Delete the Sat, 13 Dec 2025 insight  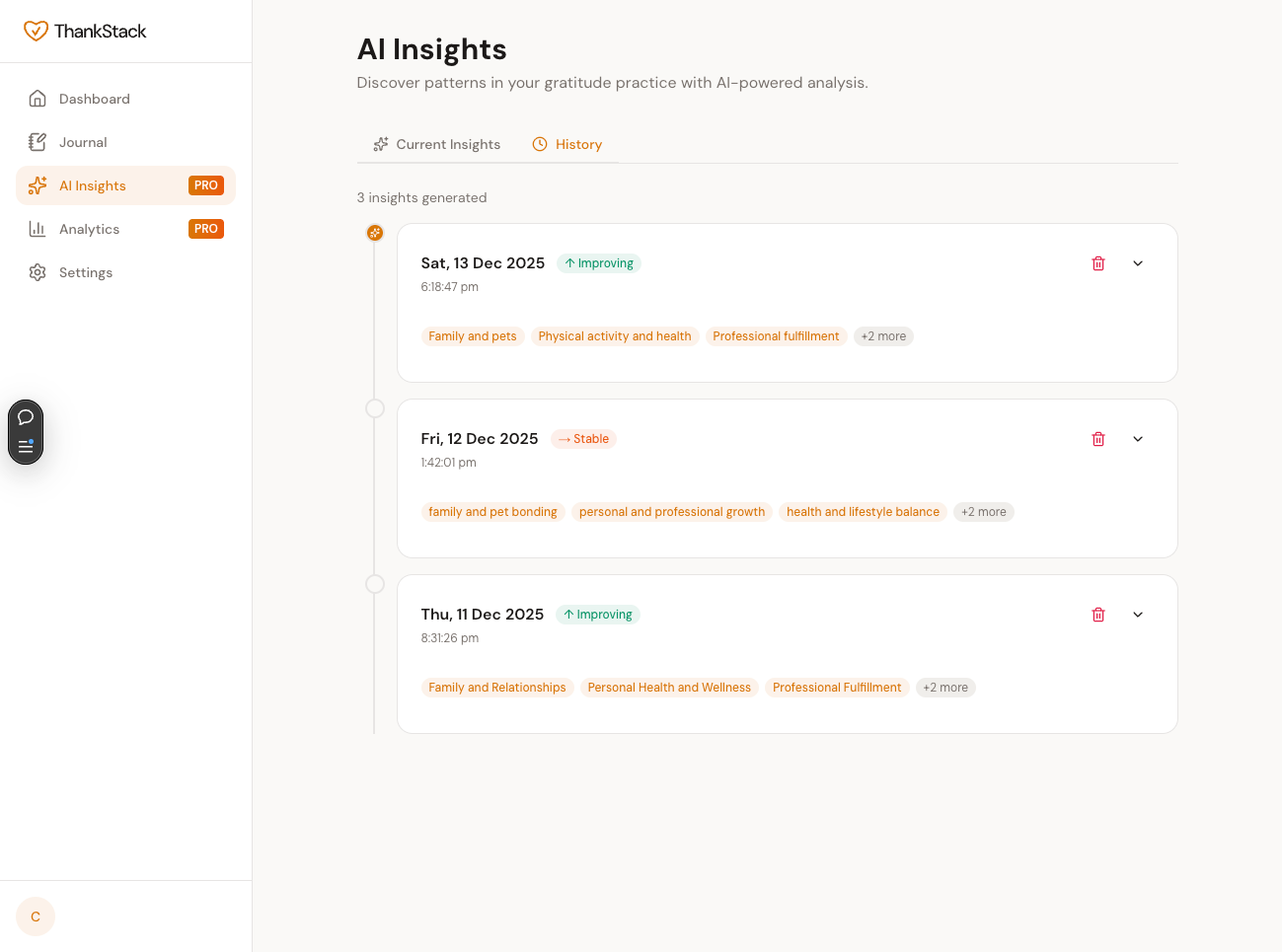click(x=1098, y=263)
